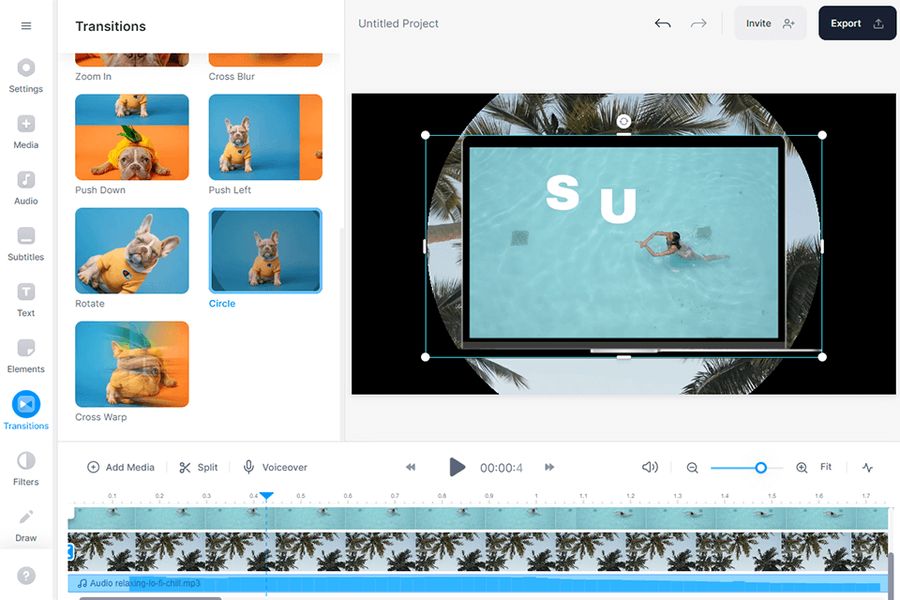Image resolution: width=900 pixels, height=600 pixels.
Task: Click the Invite button
Action: point(769,23)
